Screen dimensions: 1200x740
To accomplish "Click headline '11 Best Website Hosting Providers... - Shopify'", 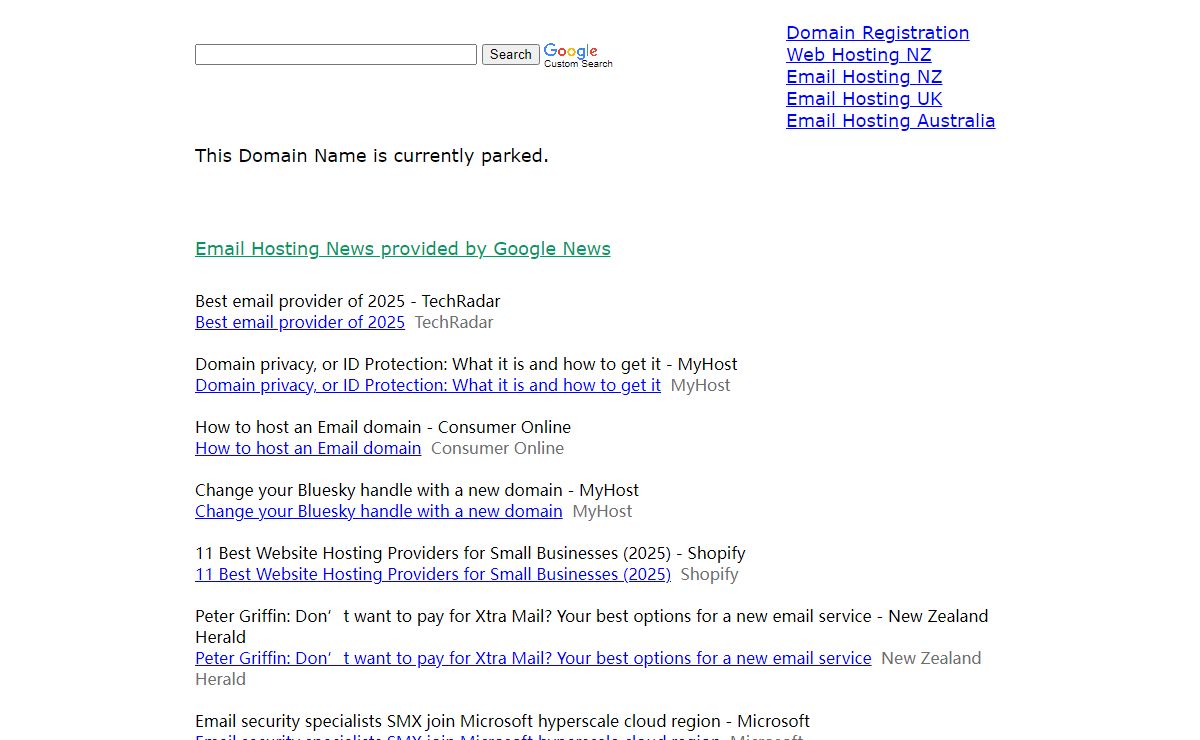I will [470, 553].
